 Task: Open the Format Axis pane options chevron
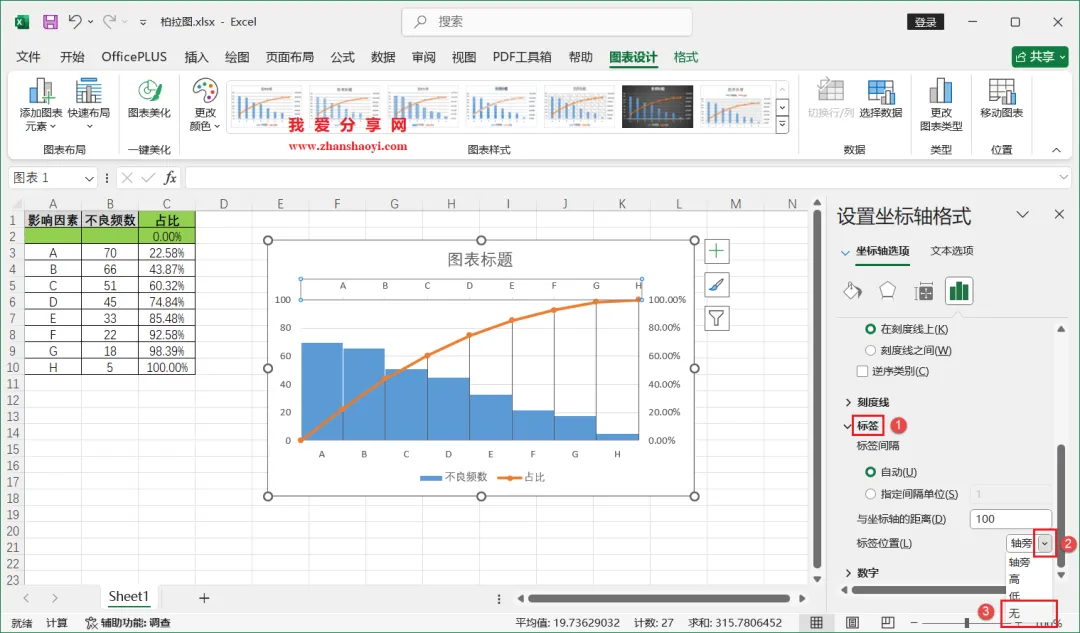coord(1023,215)
